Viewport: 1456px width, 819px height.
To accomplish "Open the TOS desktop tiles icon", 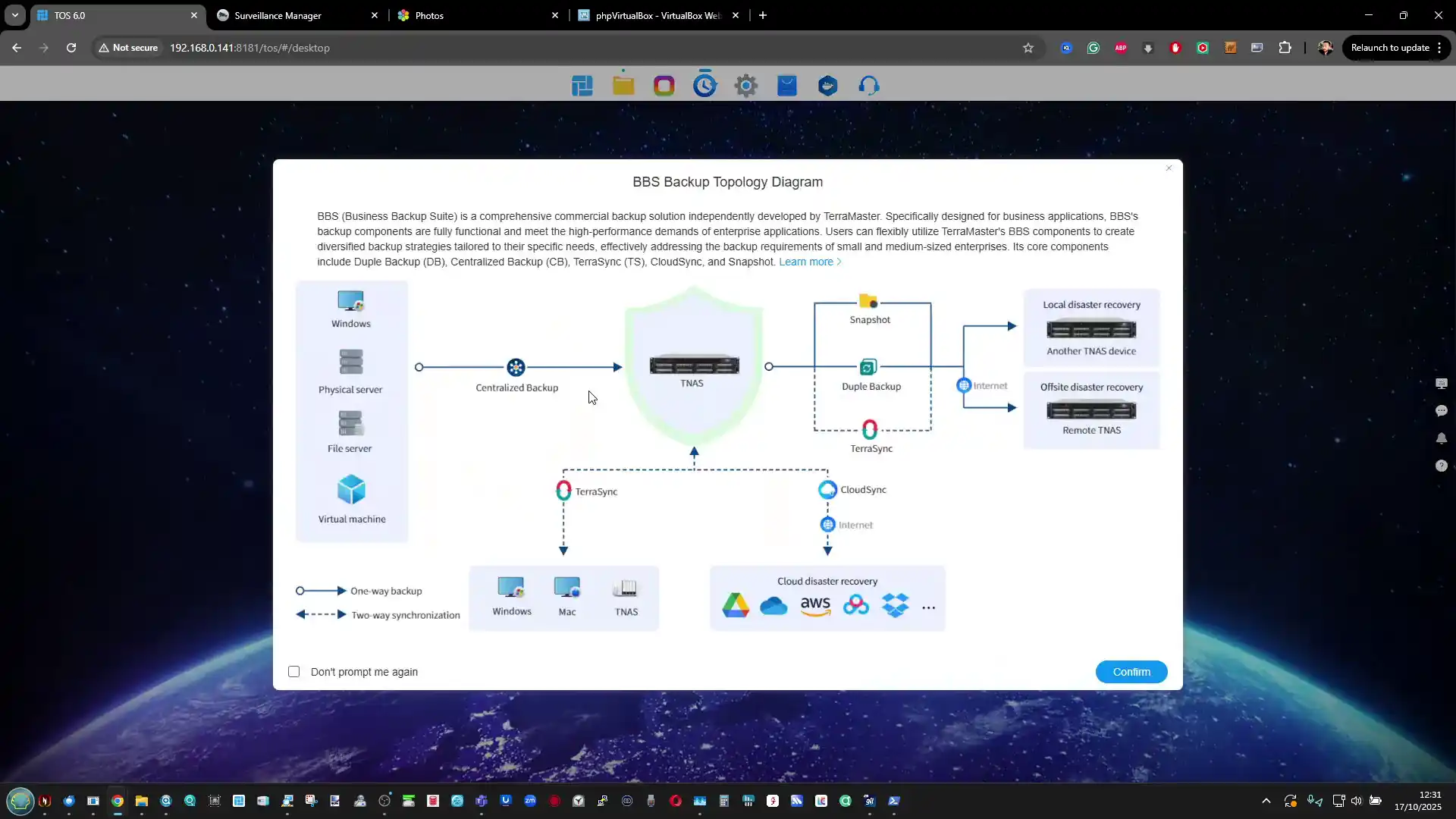I will 582,86.
